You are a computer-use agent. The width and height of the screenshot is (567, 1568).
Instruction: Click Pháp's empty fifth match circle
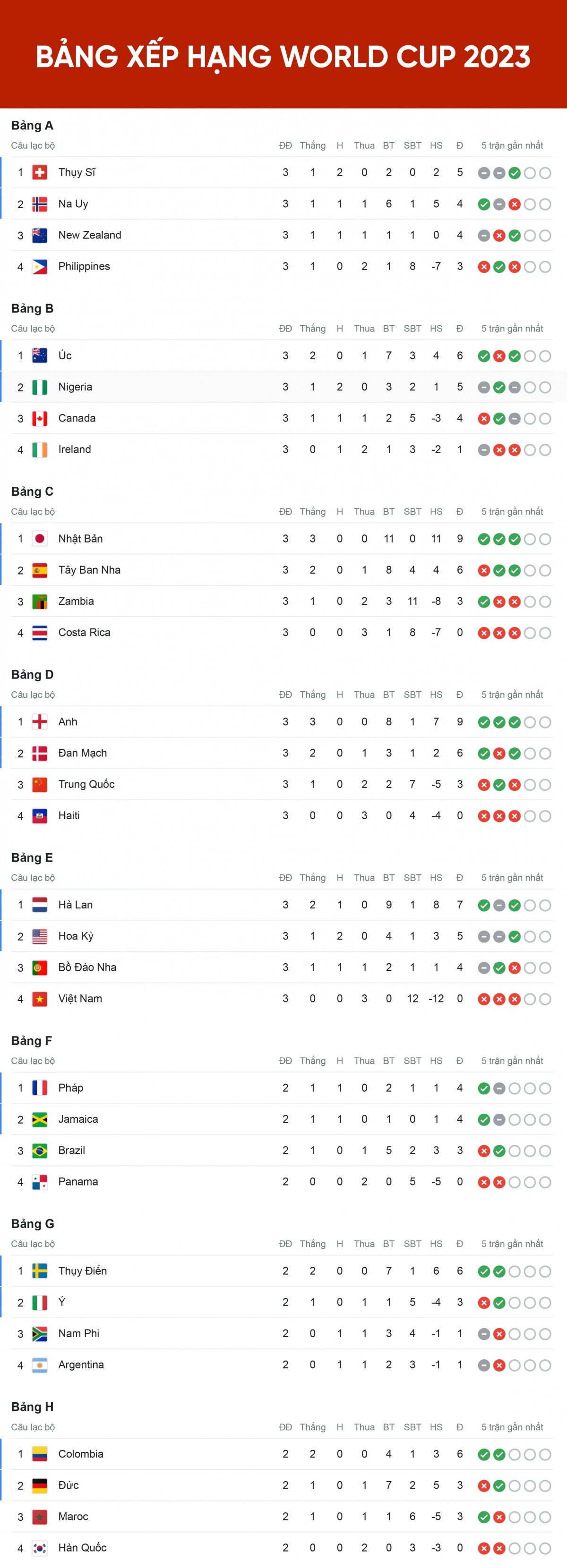coord(545,1089)
